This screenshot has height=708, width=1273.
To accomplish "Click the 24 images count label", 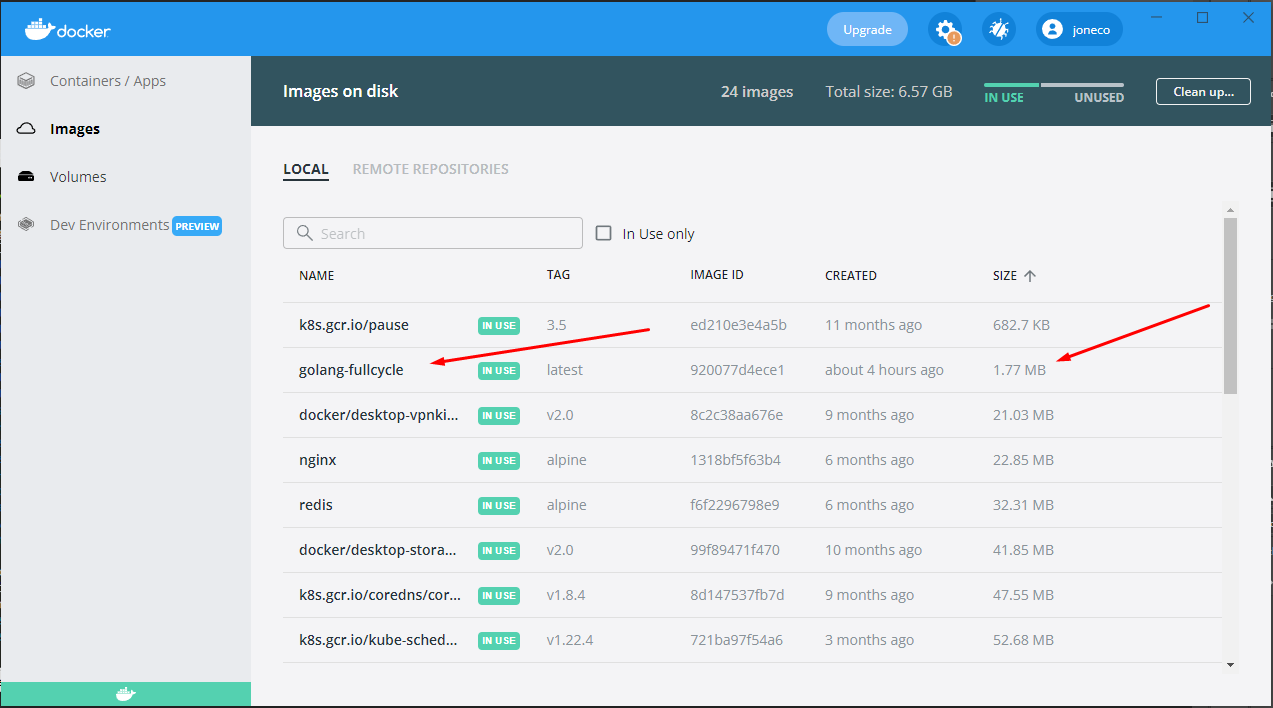I will [757, 92].
